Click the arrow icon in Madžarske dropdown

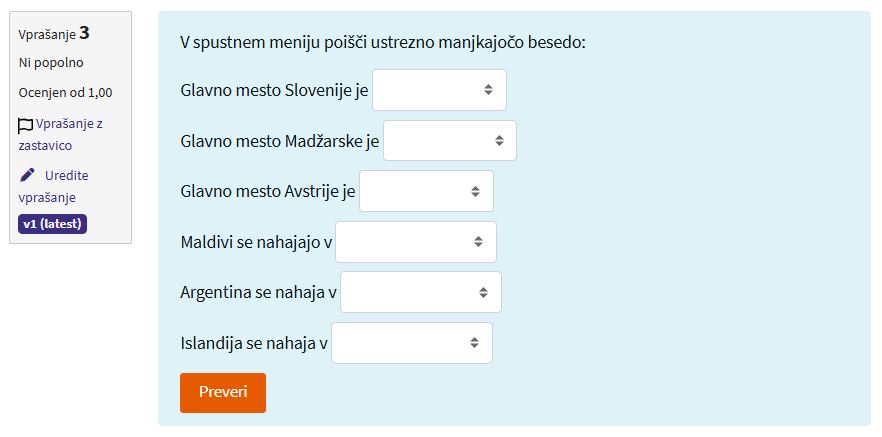pyautogui.click(x=498, y=141)
